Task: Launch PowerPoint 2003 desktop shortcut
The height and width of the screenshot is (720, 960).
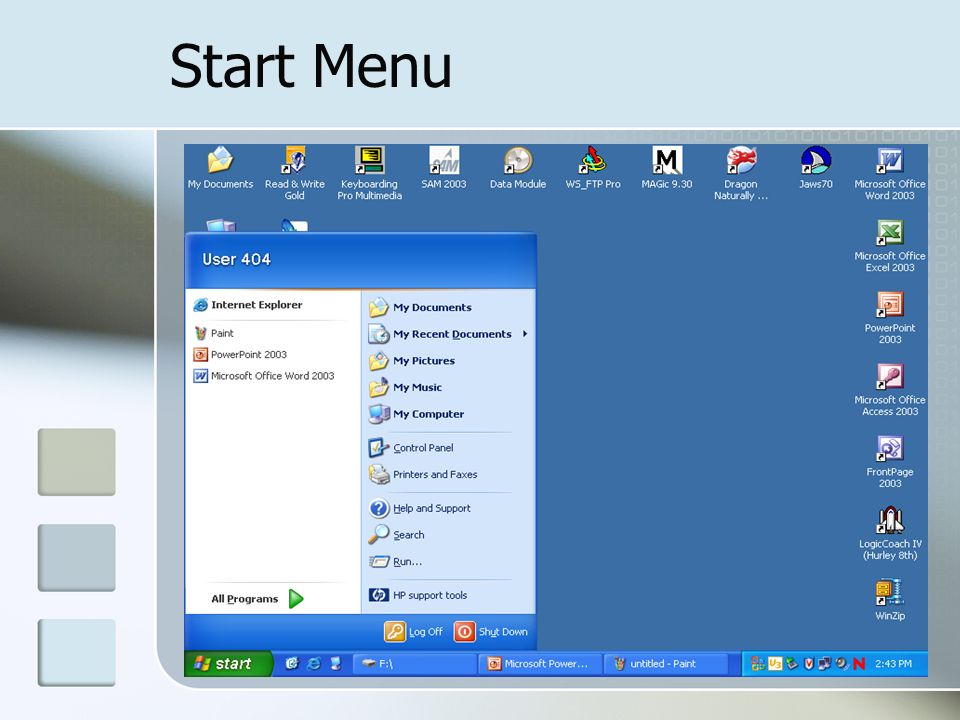Action: pos(890,317)
